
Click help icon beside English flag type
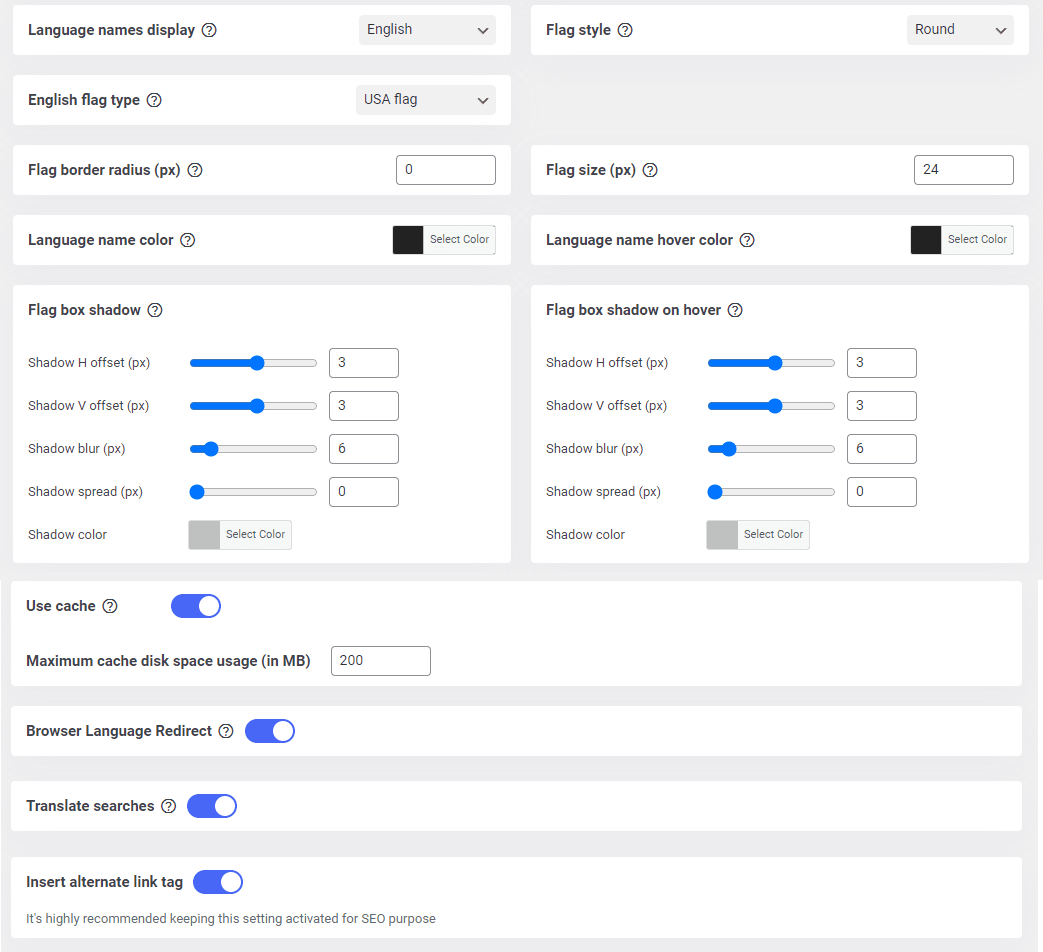pyautogui.click(x=154, y=100)
